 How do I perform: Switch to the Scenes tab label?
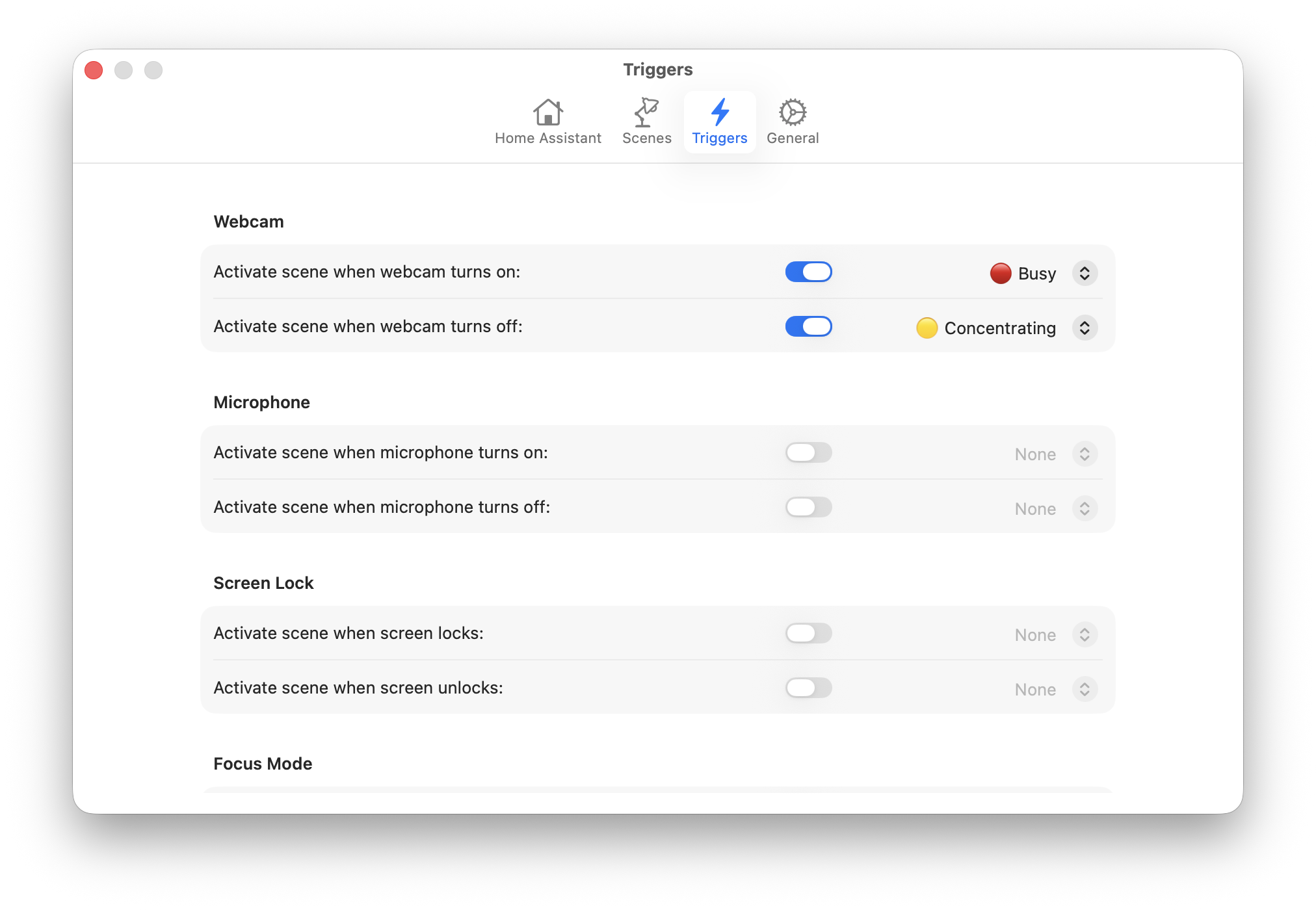[646, 138]
